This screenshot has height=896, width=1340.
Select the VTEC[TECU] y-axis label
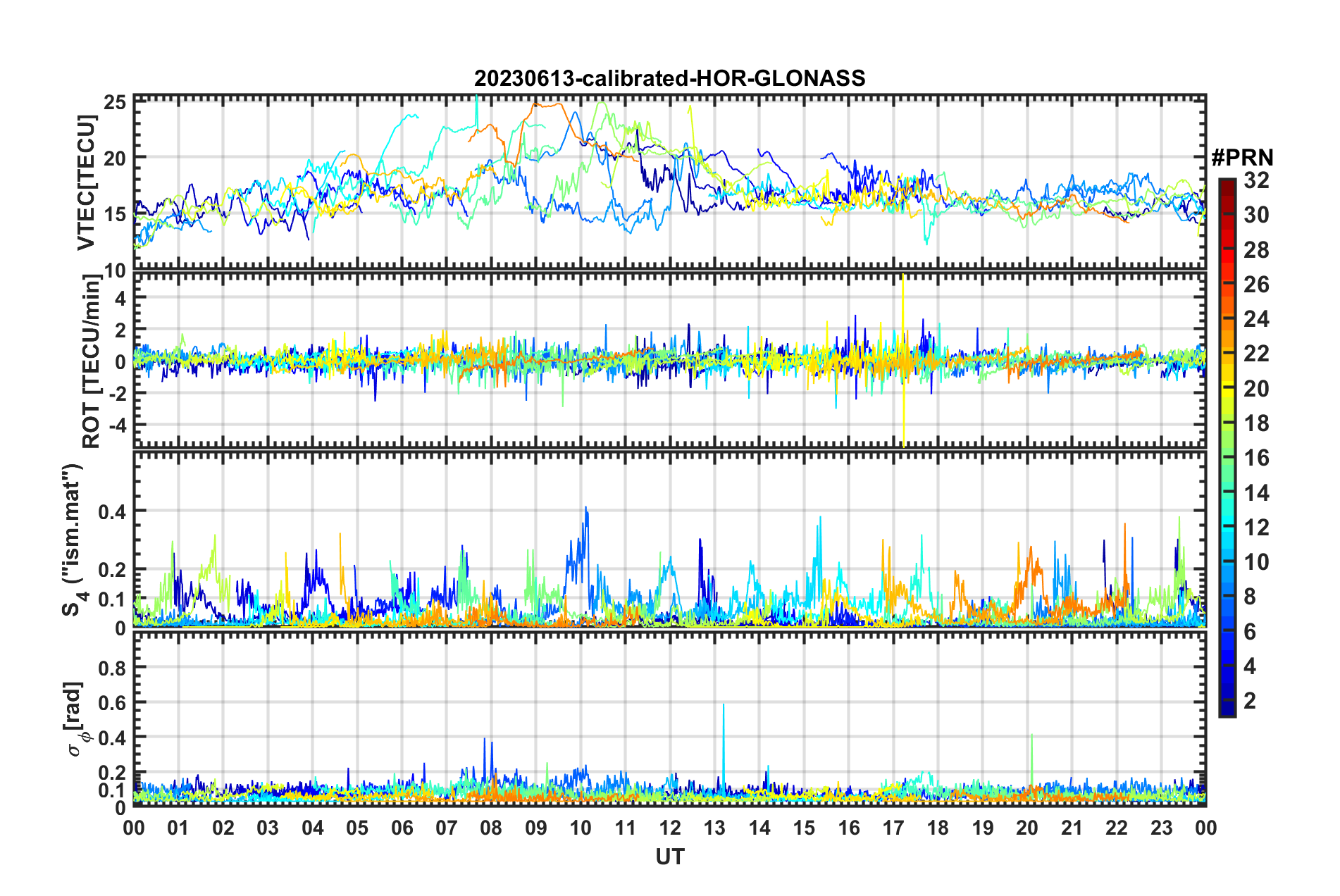point(86,183)
